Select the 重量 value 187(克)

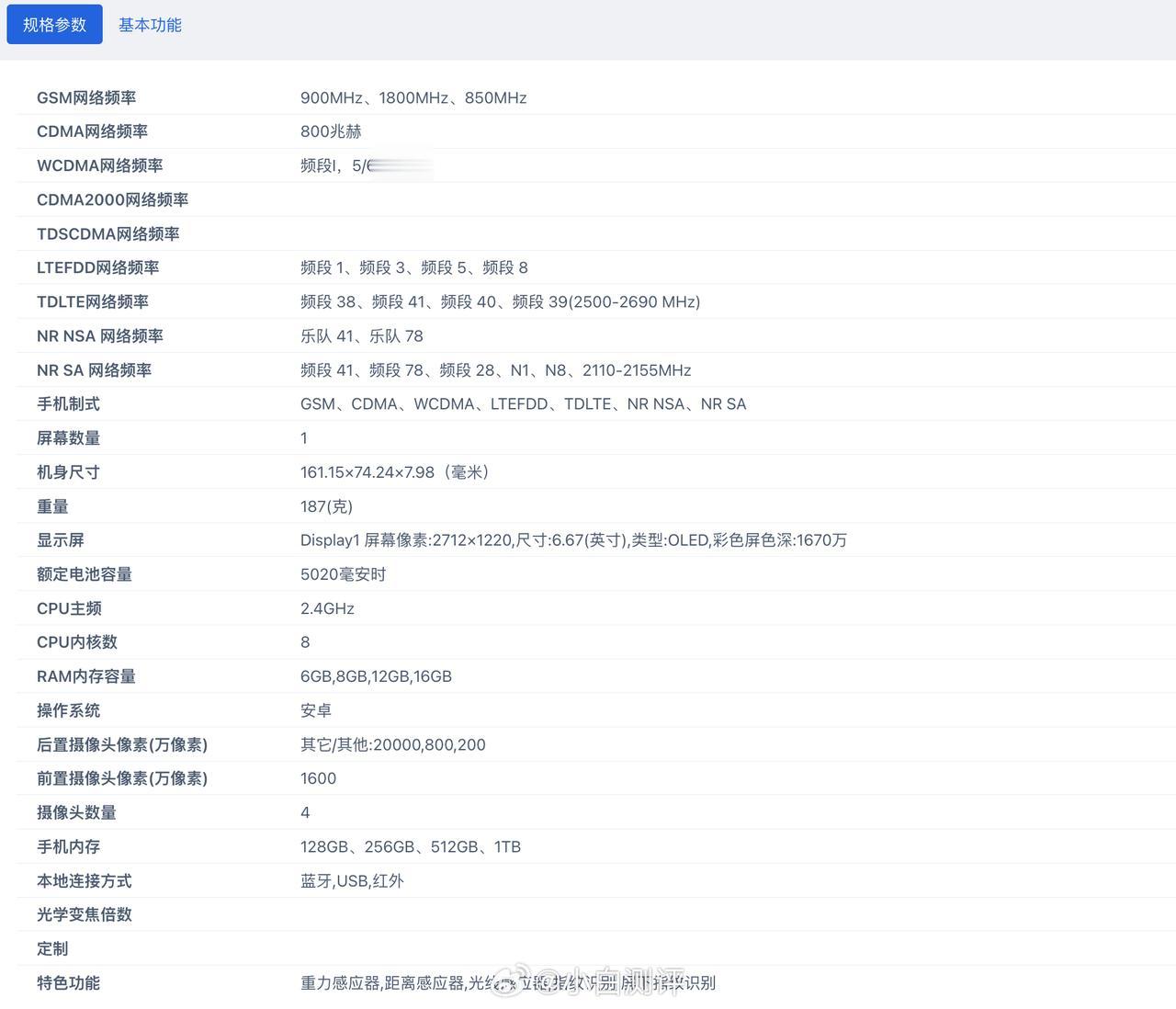coord(325,505)
